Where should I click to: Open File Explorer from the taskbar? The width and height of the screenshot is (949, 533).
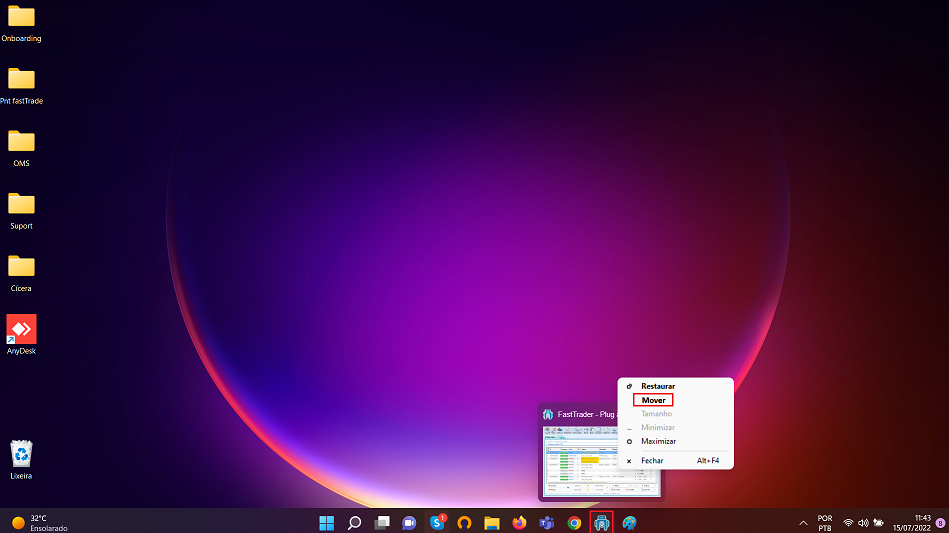491,522
